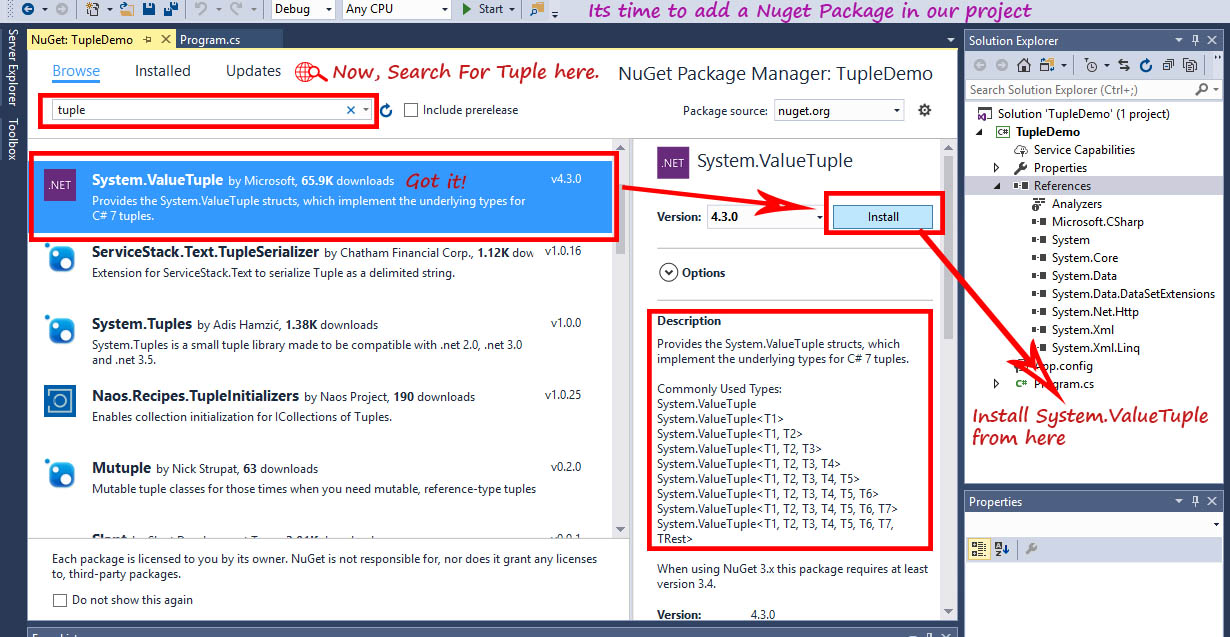The height and width of the screenshot is (637, 1230).
Task: Select Analyzers under References
Action: point(1076,204)
